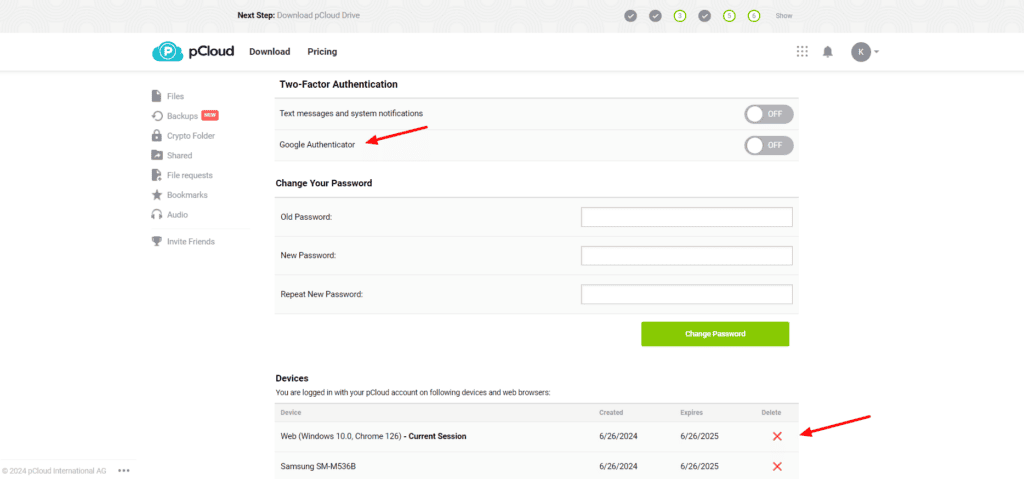Open Files in the sidebar

176,96
